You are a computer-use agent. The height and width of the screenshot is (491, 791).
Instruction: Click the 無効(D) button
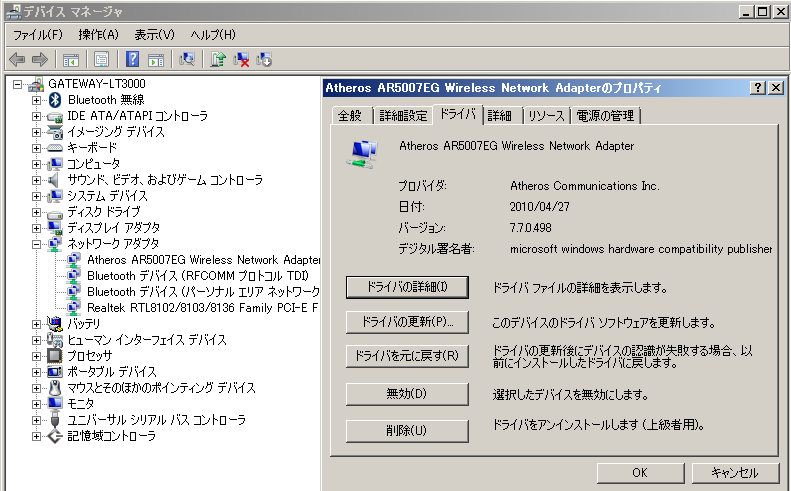pos(407,394)
